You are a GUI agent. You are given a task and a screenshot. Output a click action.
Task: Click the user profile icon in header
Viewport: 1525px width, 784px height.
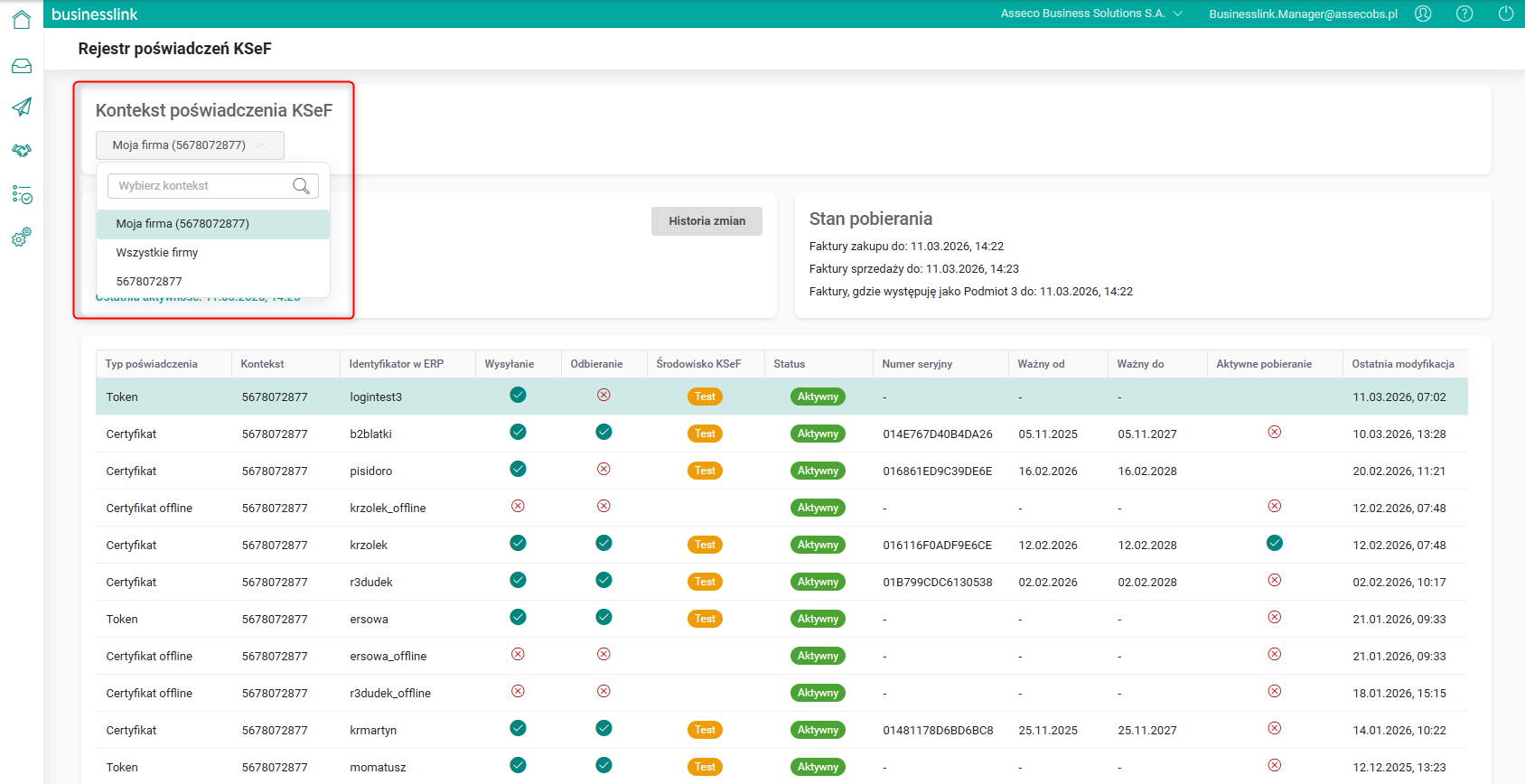click(x=1423, y=14)
